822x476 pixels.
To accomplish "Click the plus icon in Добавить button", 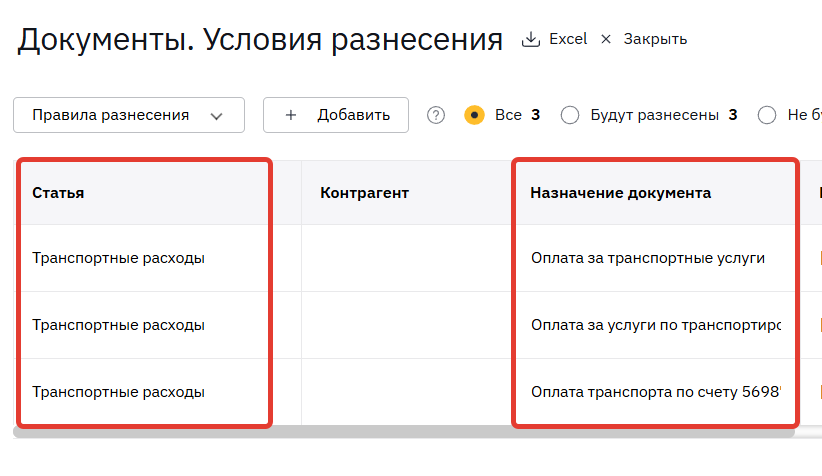I will point(291,115).
